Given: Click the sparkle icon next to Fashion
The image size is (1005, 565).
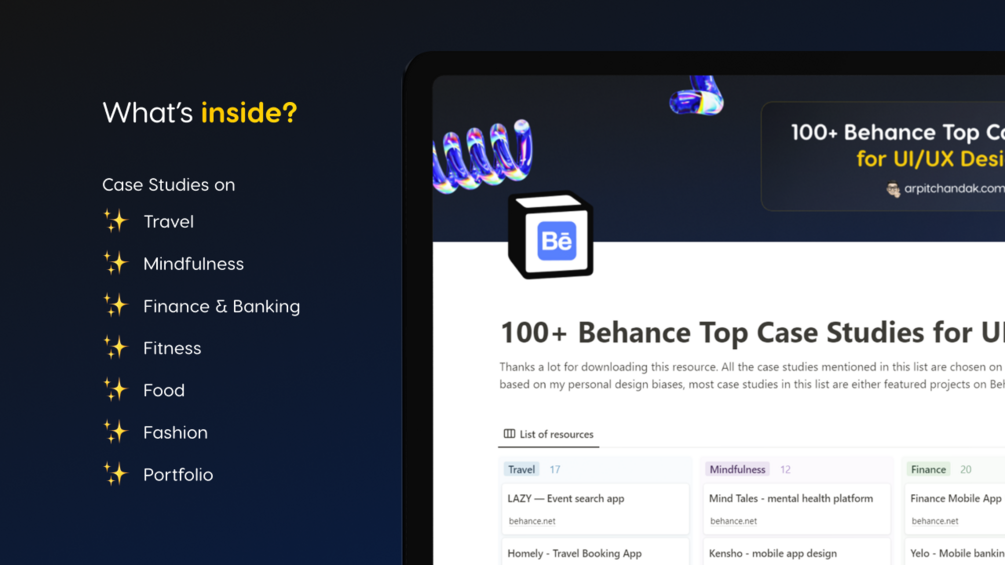Looking at the screenshot, I should click(x=115, y=432).
